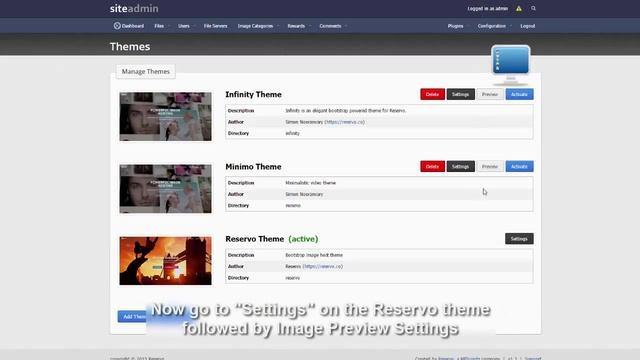Screen dimensions: 640x360
Task: Open the Plugins menu
Action: point(456,26)
